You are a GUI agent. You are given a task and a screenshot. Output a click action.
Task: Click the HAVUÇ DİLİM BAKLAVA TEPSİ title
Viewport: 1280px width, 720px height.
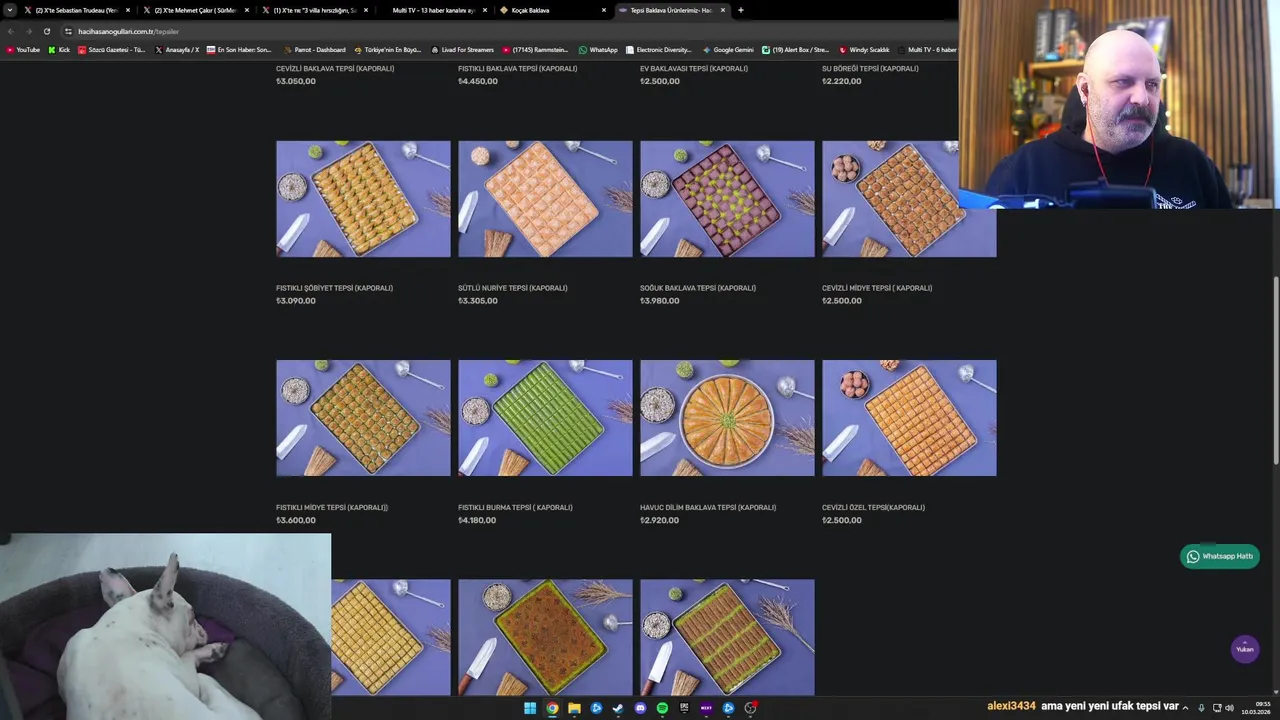coord(708,507)
